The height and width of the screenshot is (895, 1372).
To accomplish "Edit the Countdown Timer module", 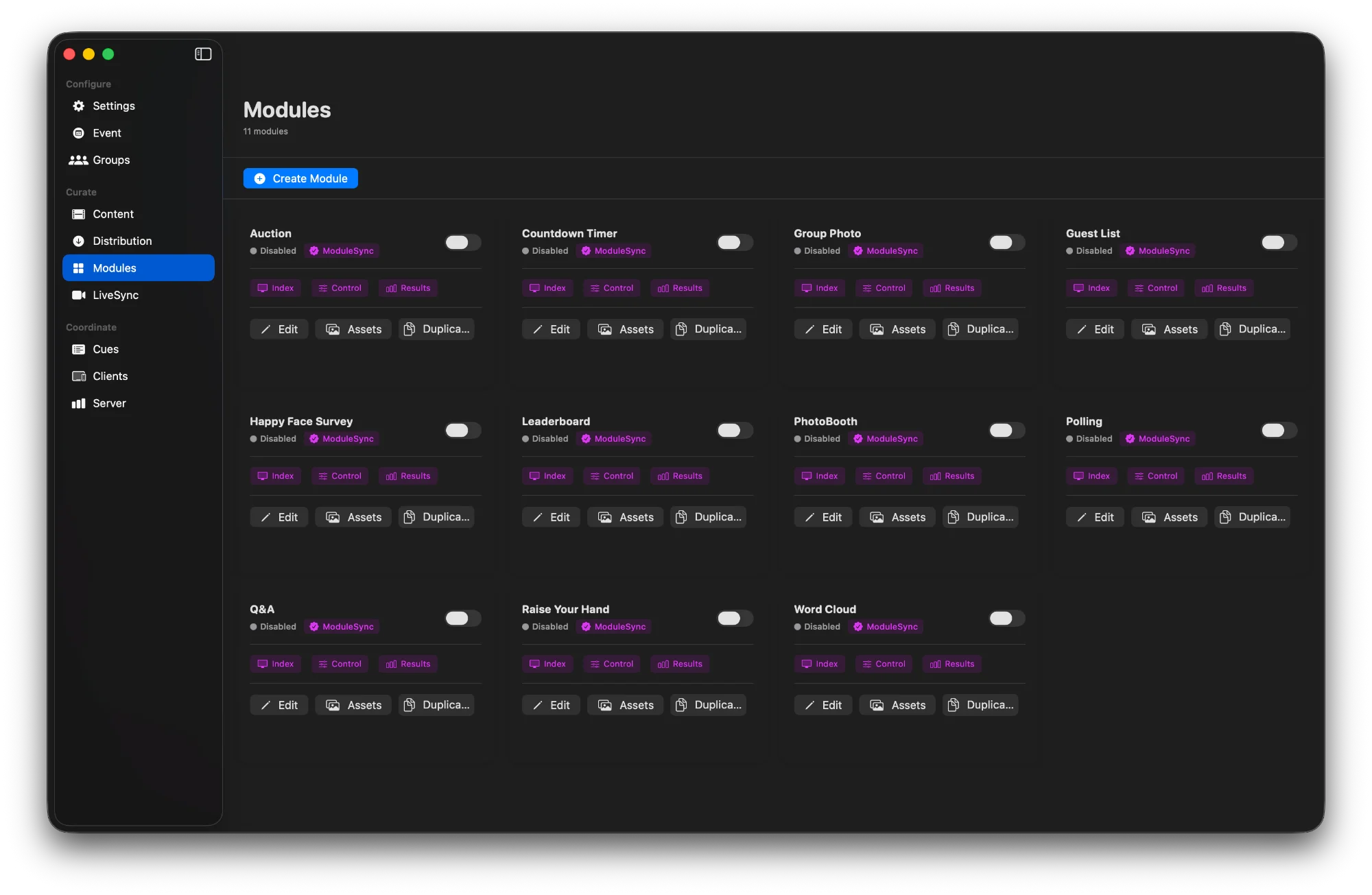I will click(x=551, y=329).
